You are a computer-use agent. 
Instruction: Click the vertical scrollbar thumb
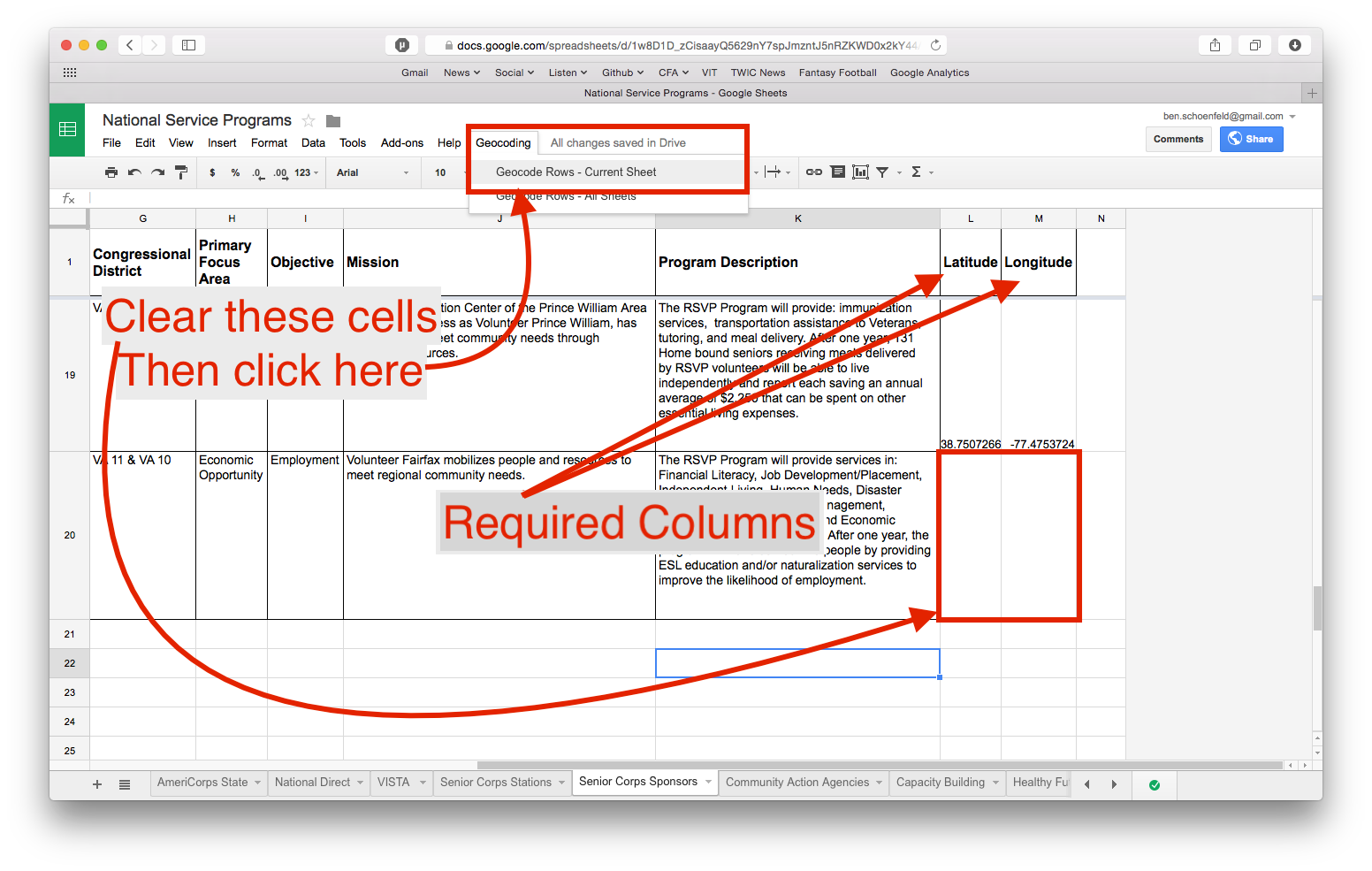tap(1317, 607)
